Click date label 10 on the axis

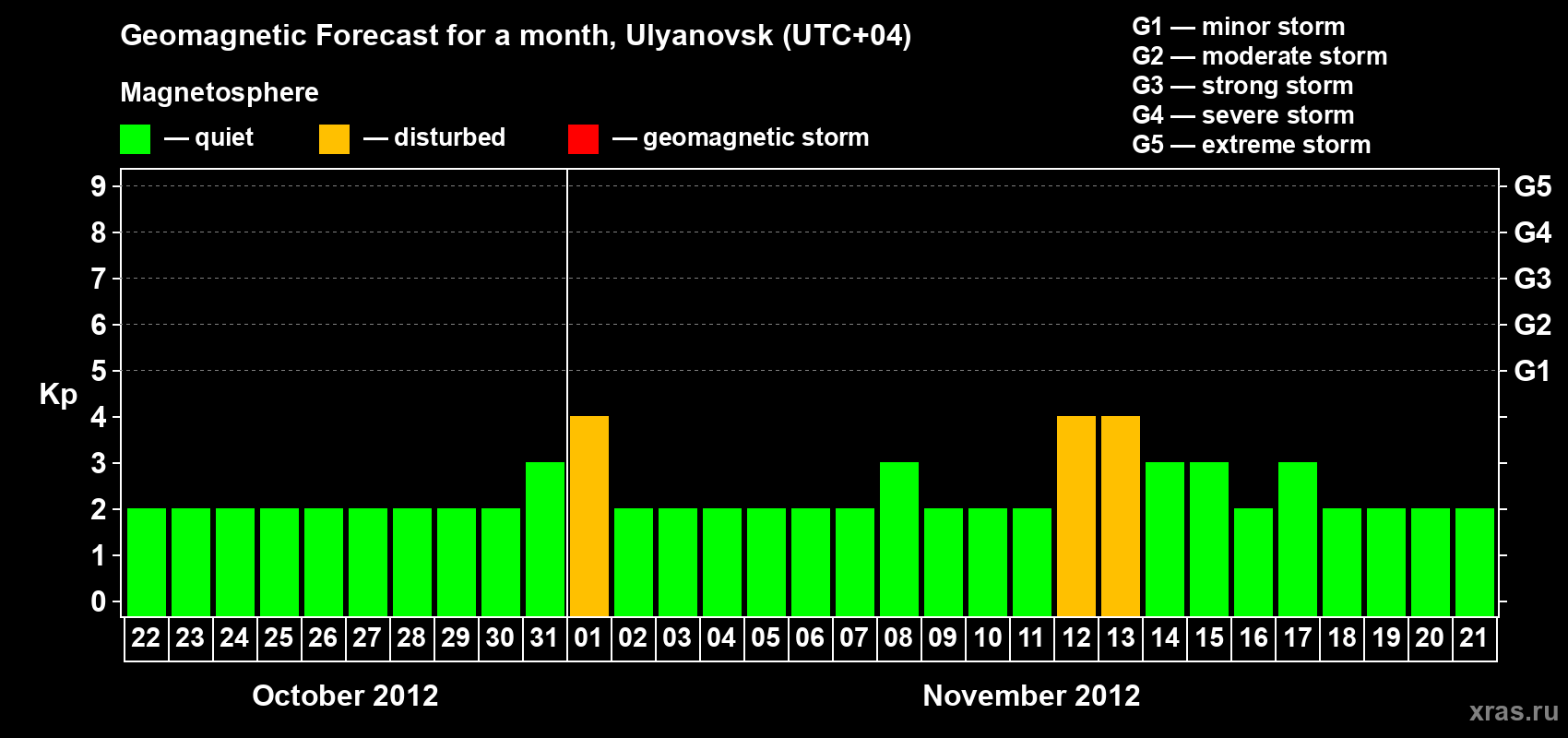click(987, 637)
